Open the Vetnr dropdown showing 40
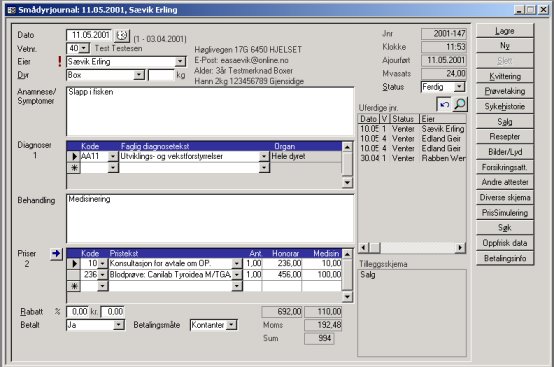The image size is (554, 367). point(83,48)
